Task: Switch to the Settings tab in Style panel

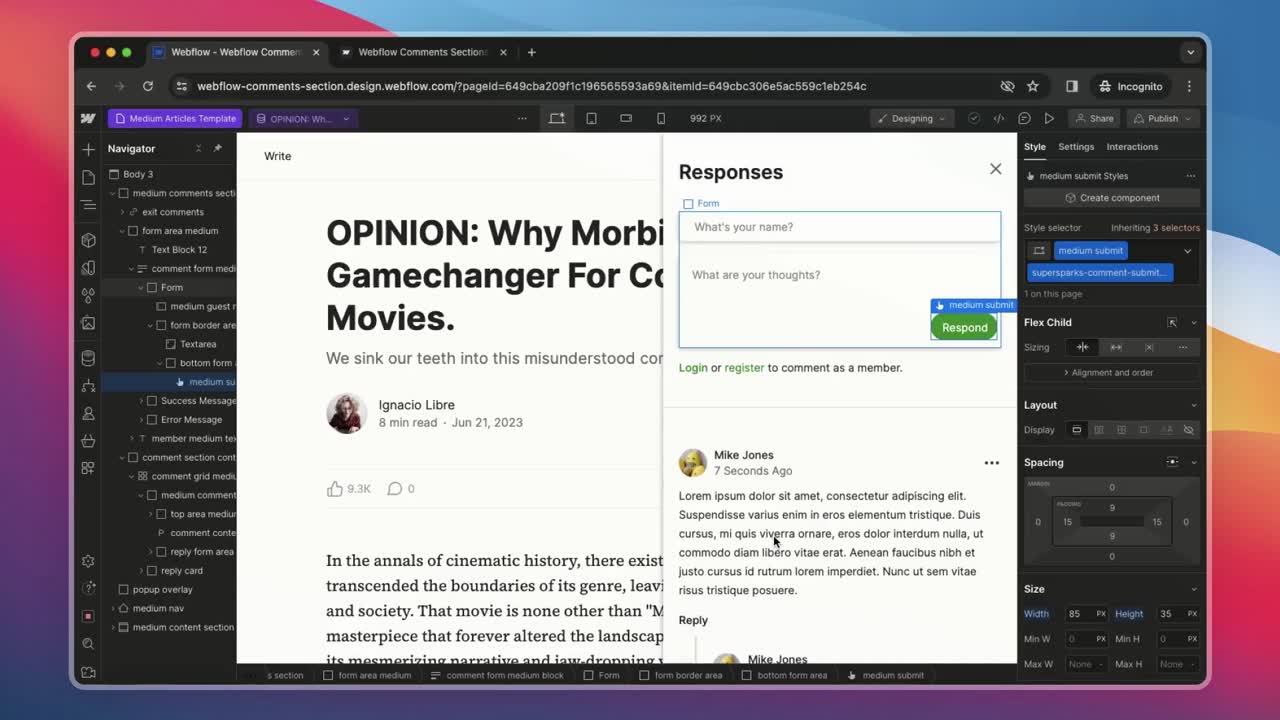Action: coord(1076,146)
